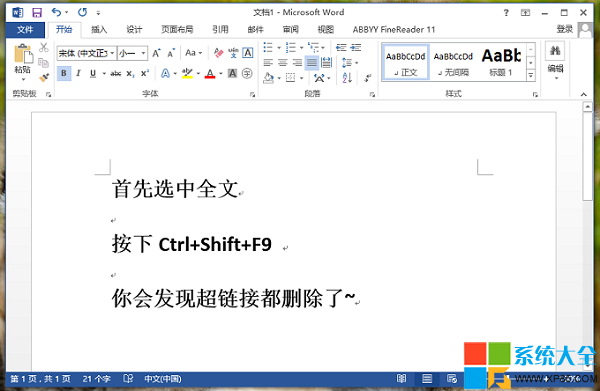This screenshot has width=600, height=391.
Task: Undo the last action
Action: [56, 13]
